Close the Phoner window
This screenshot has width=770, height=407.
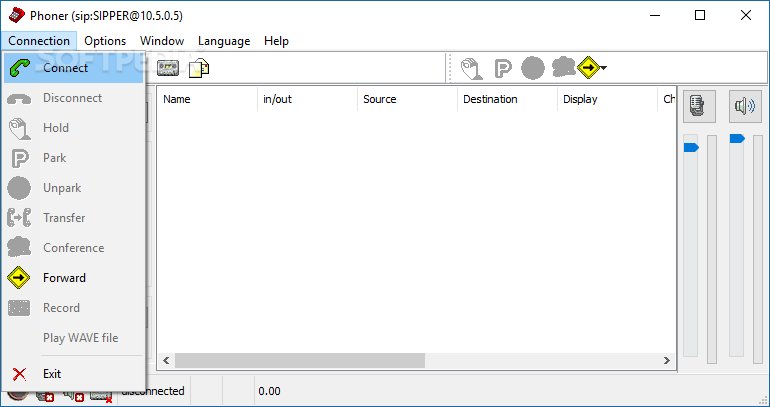[x=745, y=15]
